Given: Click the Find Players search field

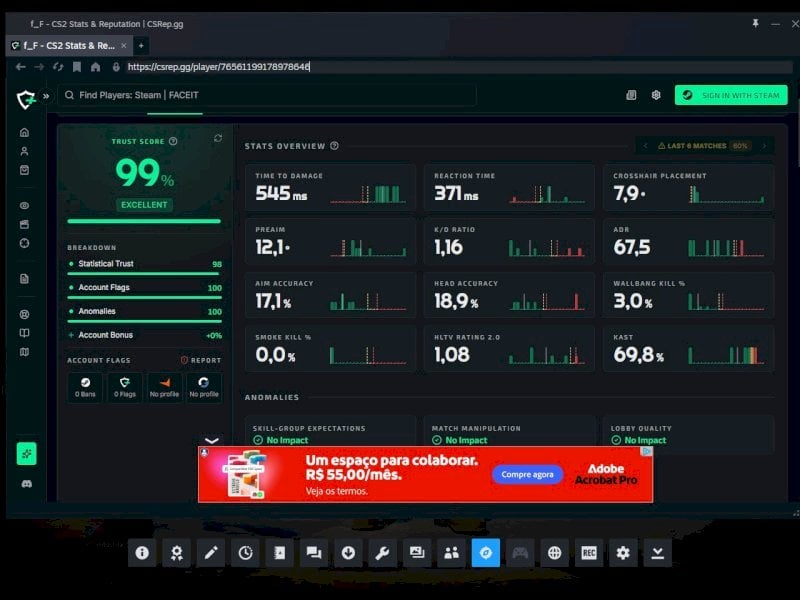Looking at the screenshot, I should [x=267, y=95].
